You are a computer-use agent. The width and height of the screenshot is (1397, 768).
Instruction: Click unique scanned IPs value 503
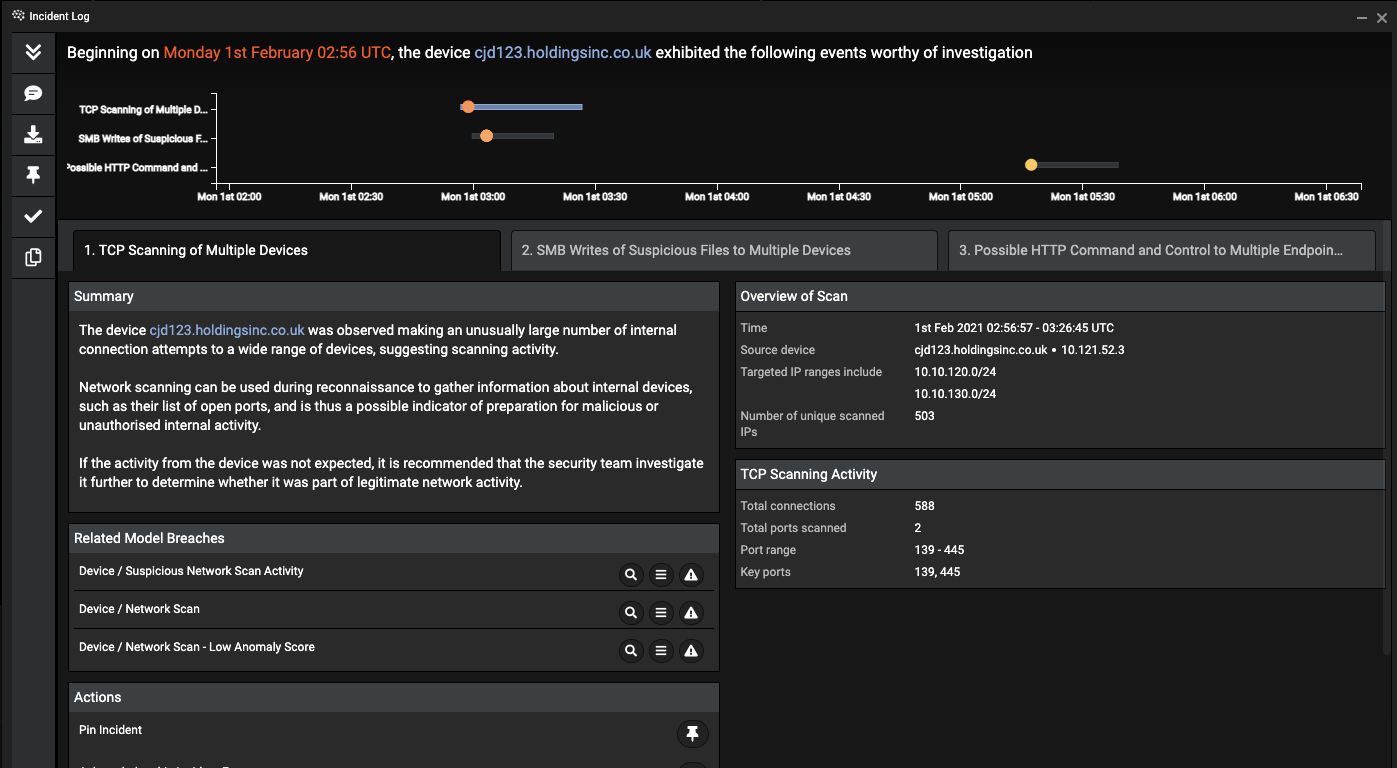(x=924, y=416)
